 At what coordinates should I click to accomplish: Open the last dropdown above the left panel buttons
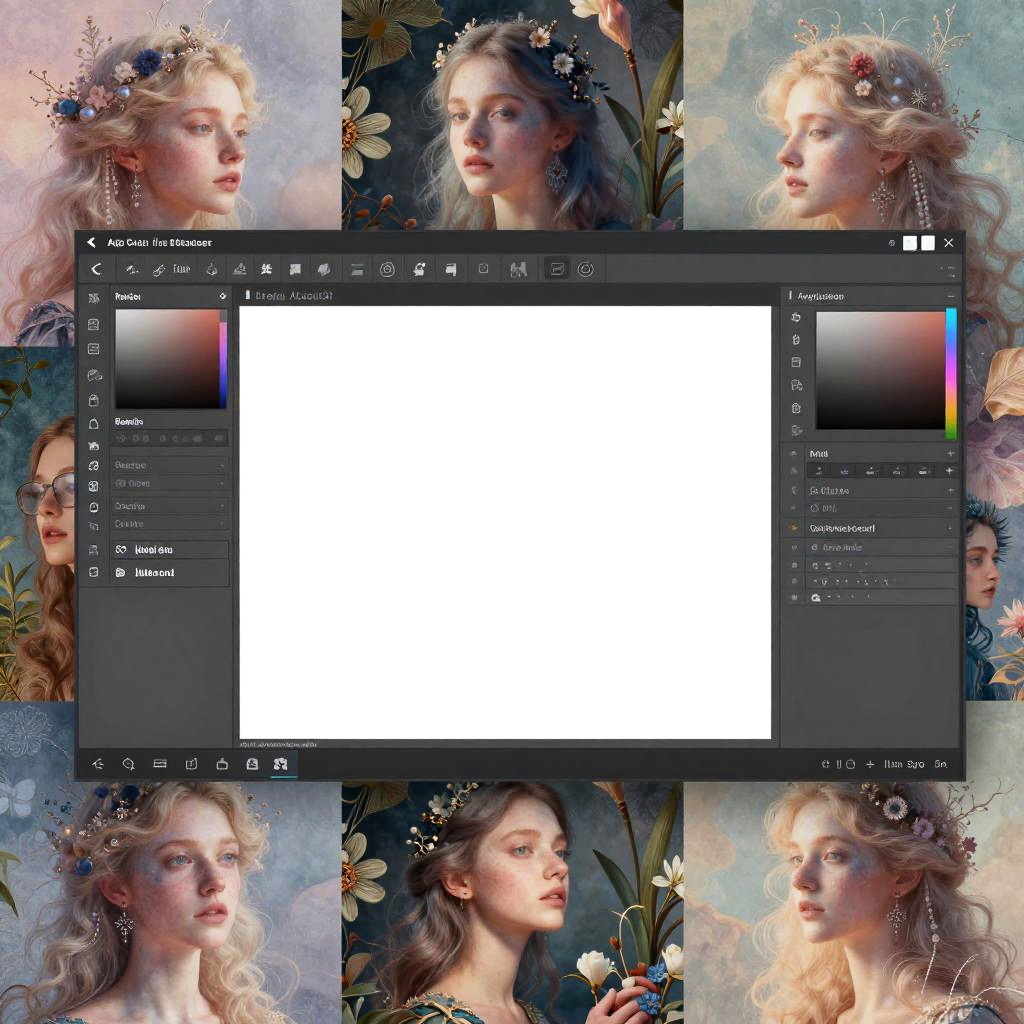coord(169,524)
